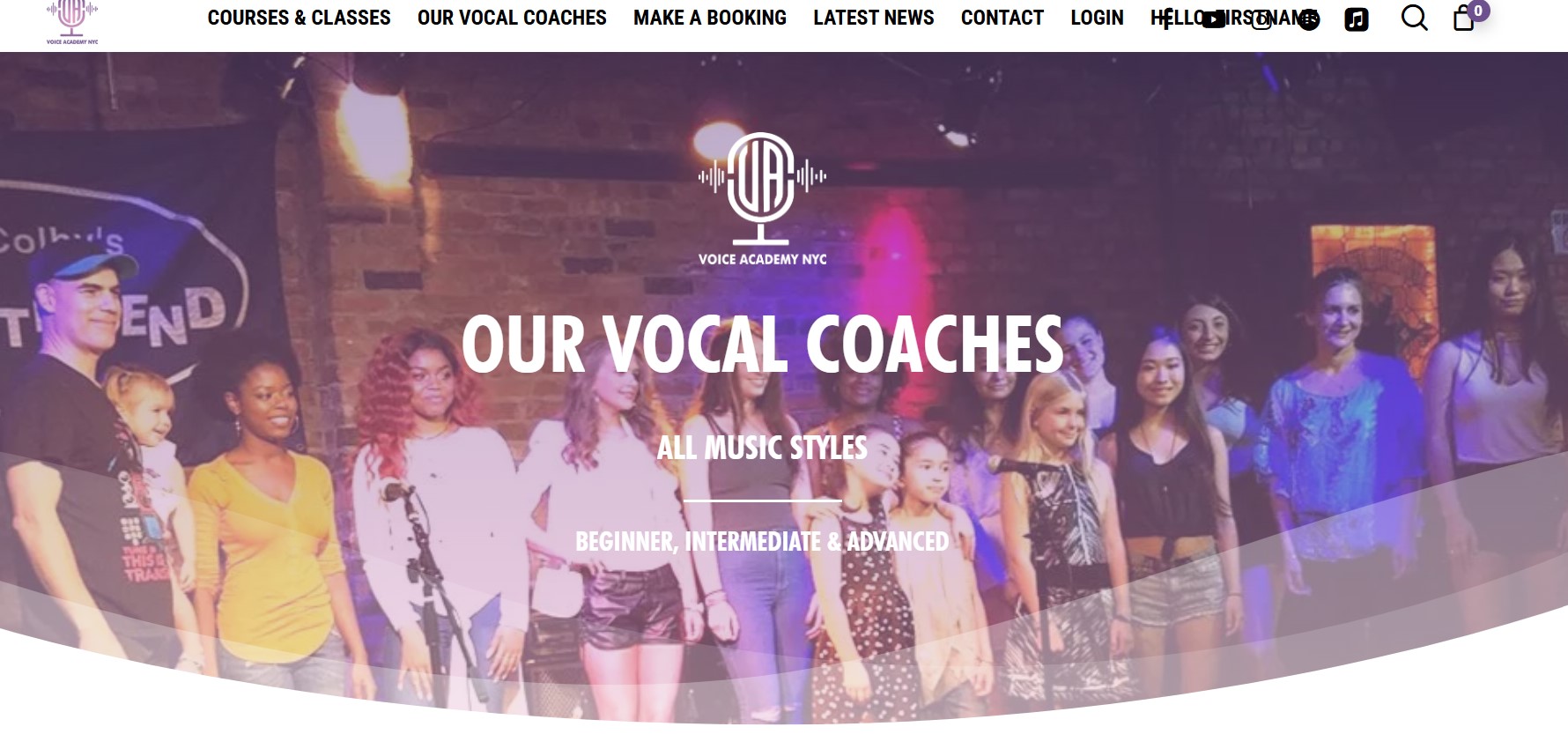Open the Instagram icon in the header
Viewport: 1568px width, 749px height.
tap(1261, 19)
